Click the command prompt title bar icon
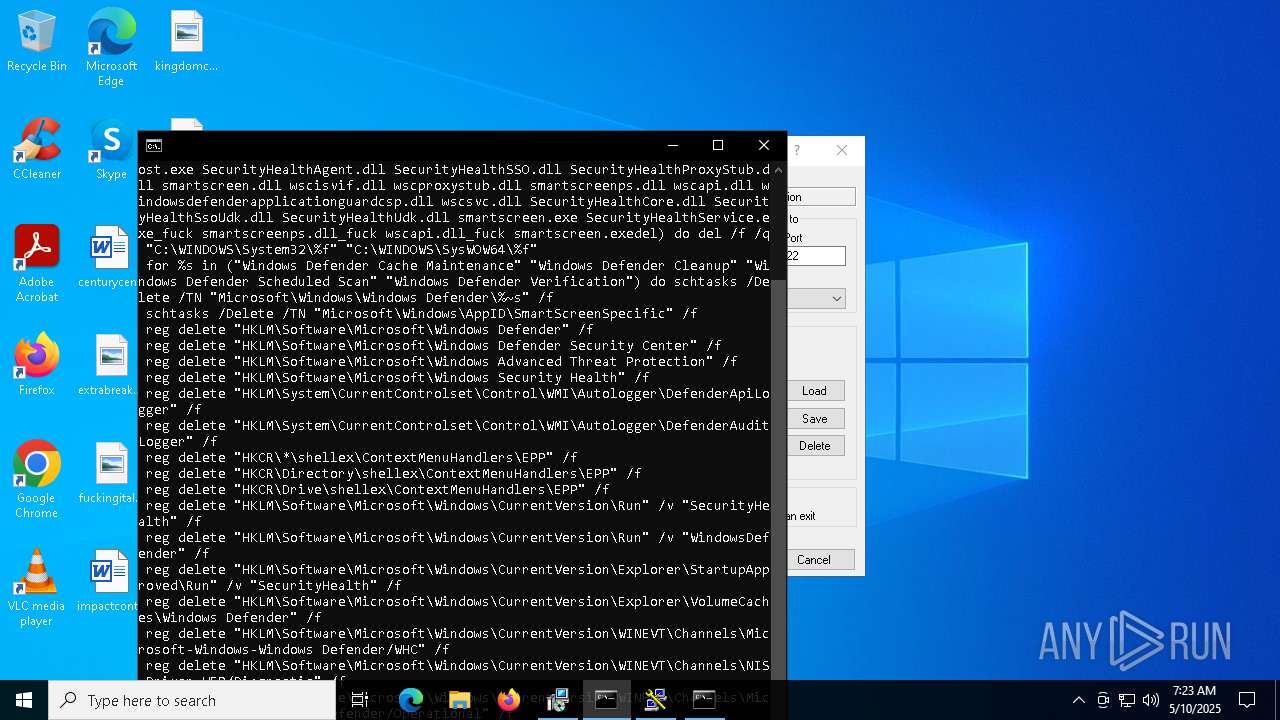Viewport: 1280px width, 720px height. tap(153, 146)
